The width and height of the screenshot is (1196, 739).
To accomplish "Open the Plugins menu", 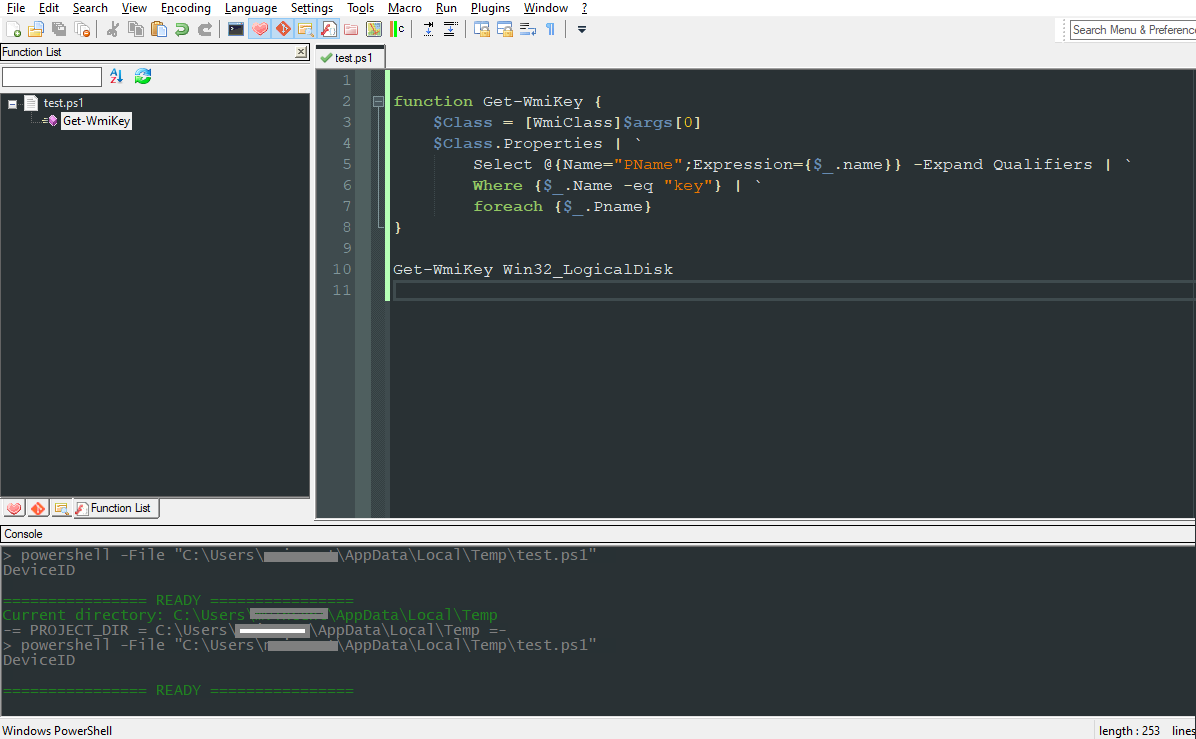I will (x=490, y=8).
